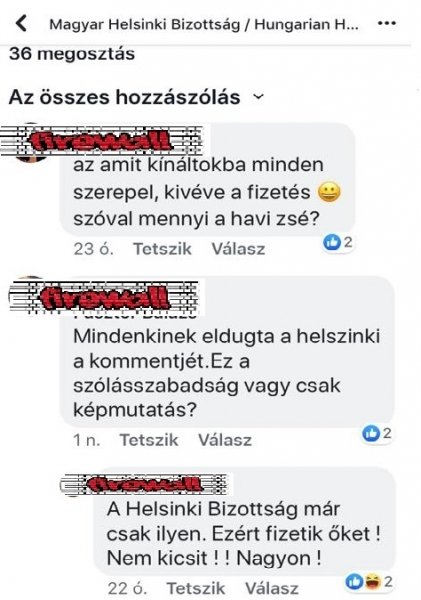The image size is (421, 600).
Task: Tap the 22 ó. timestamp
Action: click(127, 588)
